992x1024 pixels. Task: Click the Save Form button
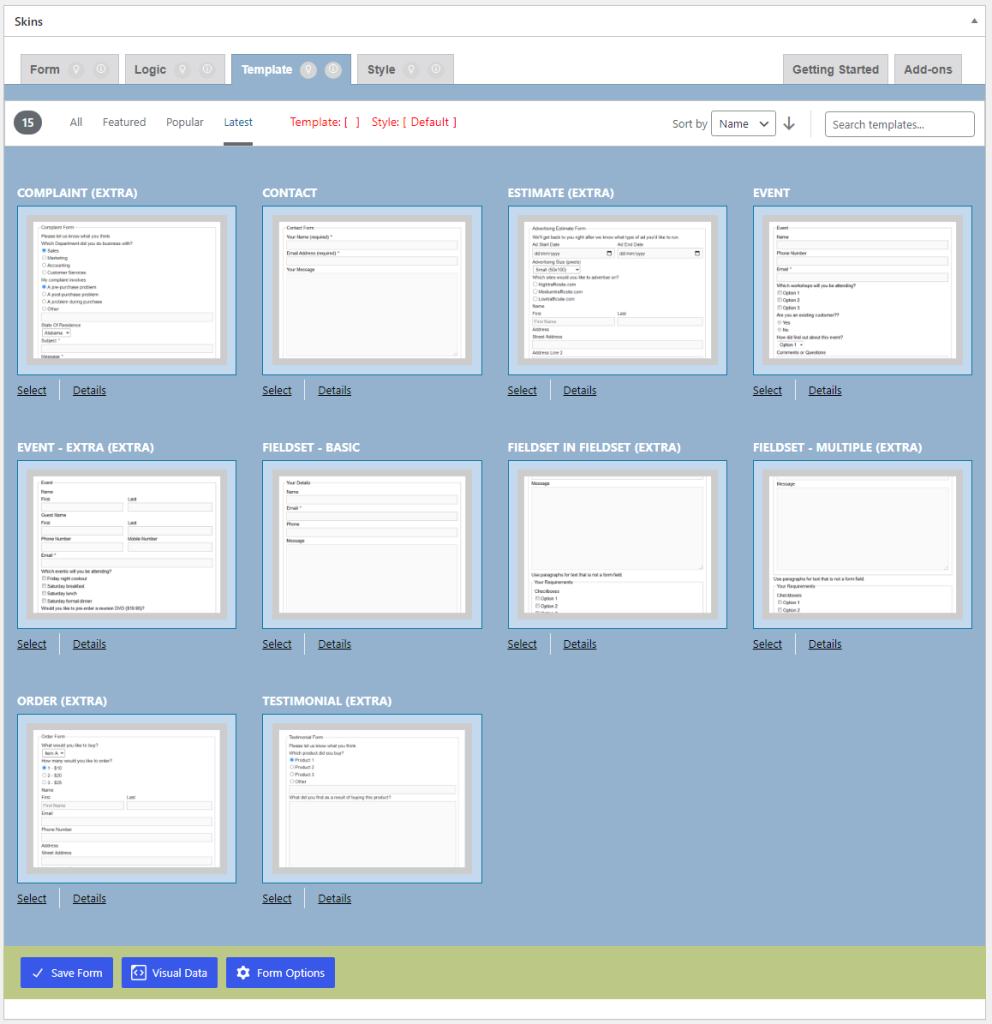(x=67, y=972)
